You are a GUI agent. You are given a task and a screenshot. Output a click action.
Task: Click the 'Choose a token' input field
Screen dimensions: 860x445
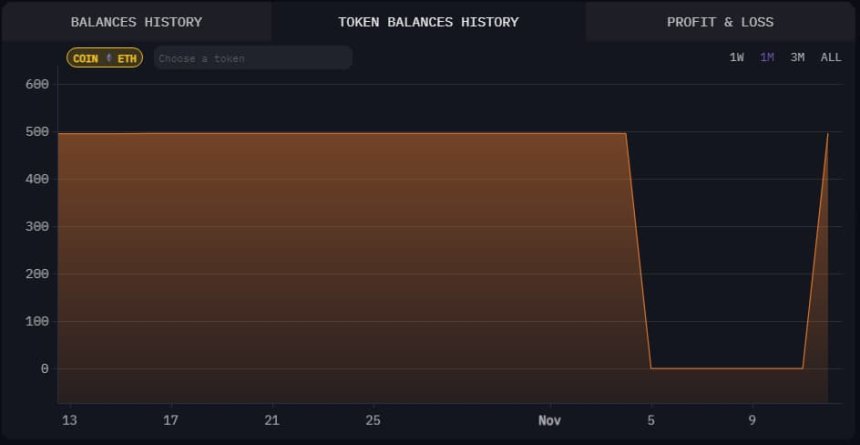click(252, 58)
